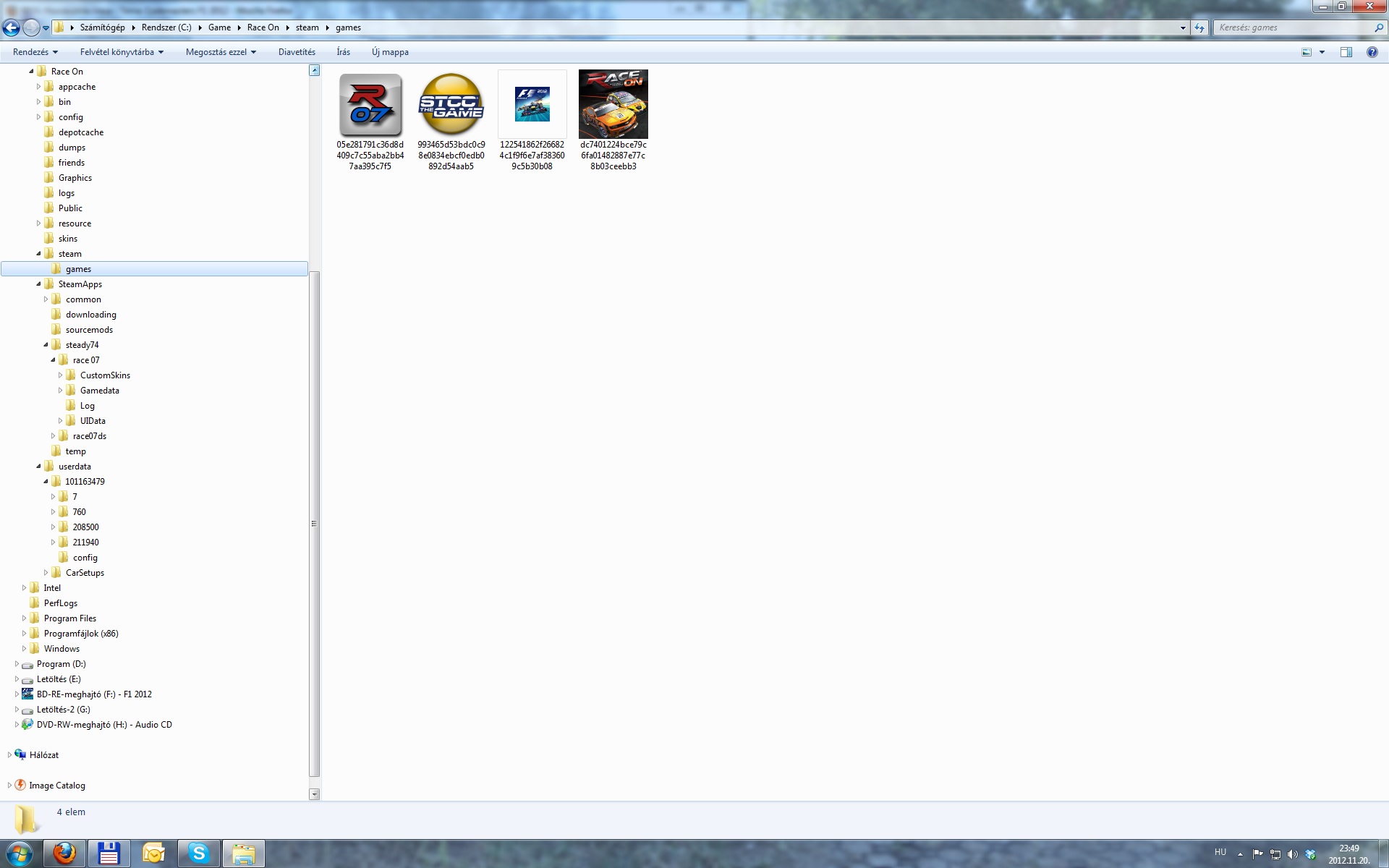Image resolution: width=1389 pixels, height=868 pixels.
Task: Toggle the preview pane
Action: (1346, 52)
